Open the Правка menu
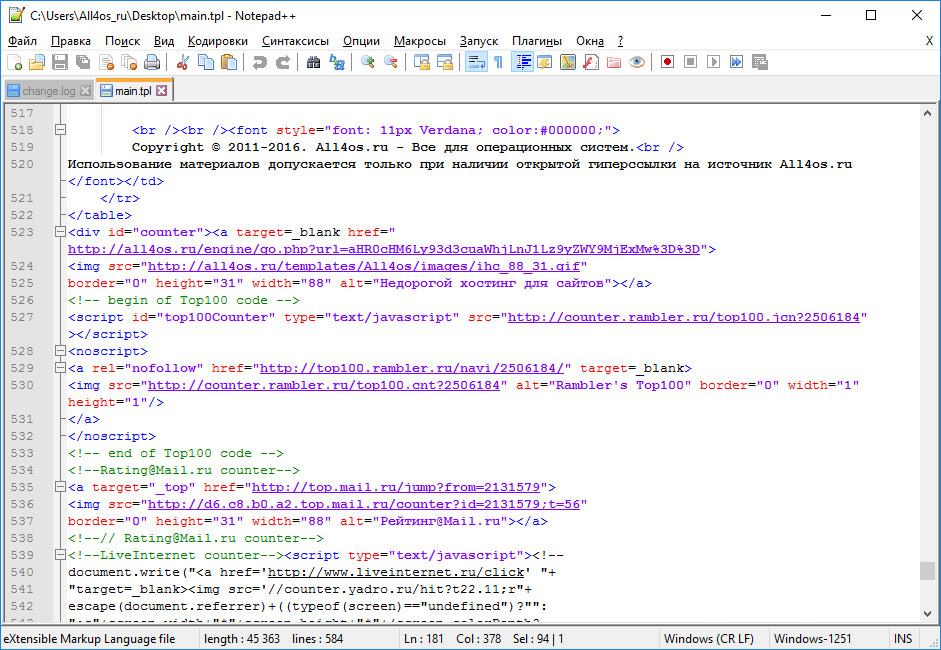Viewport: 941px width, 650px height. [x=71, y=41]
